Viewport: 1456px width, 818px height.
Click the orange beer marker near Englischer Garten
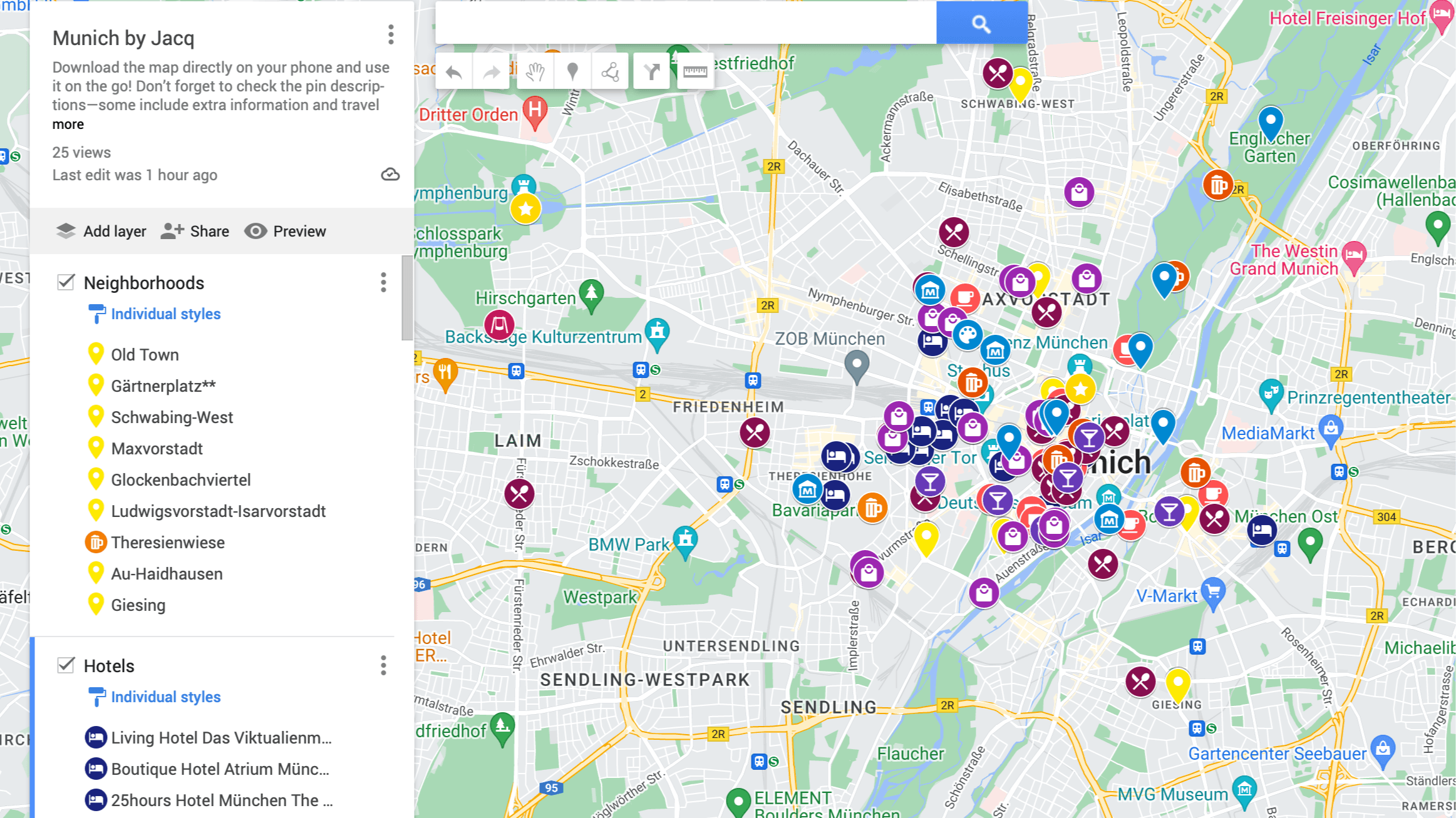1218,185
